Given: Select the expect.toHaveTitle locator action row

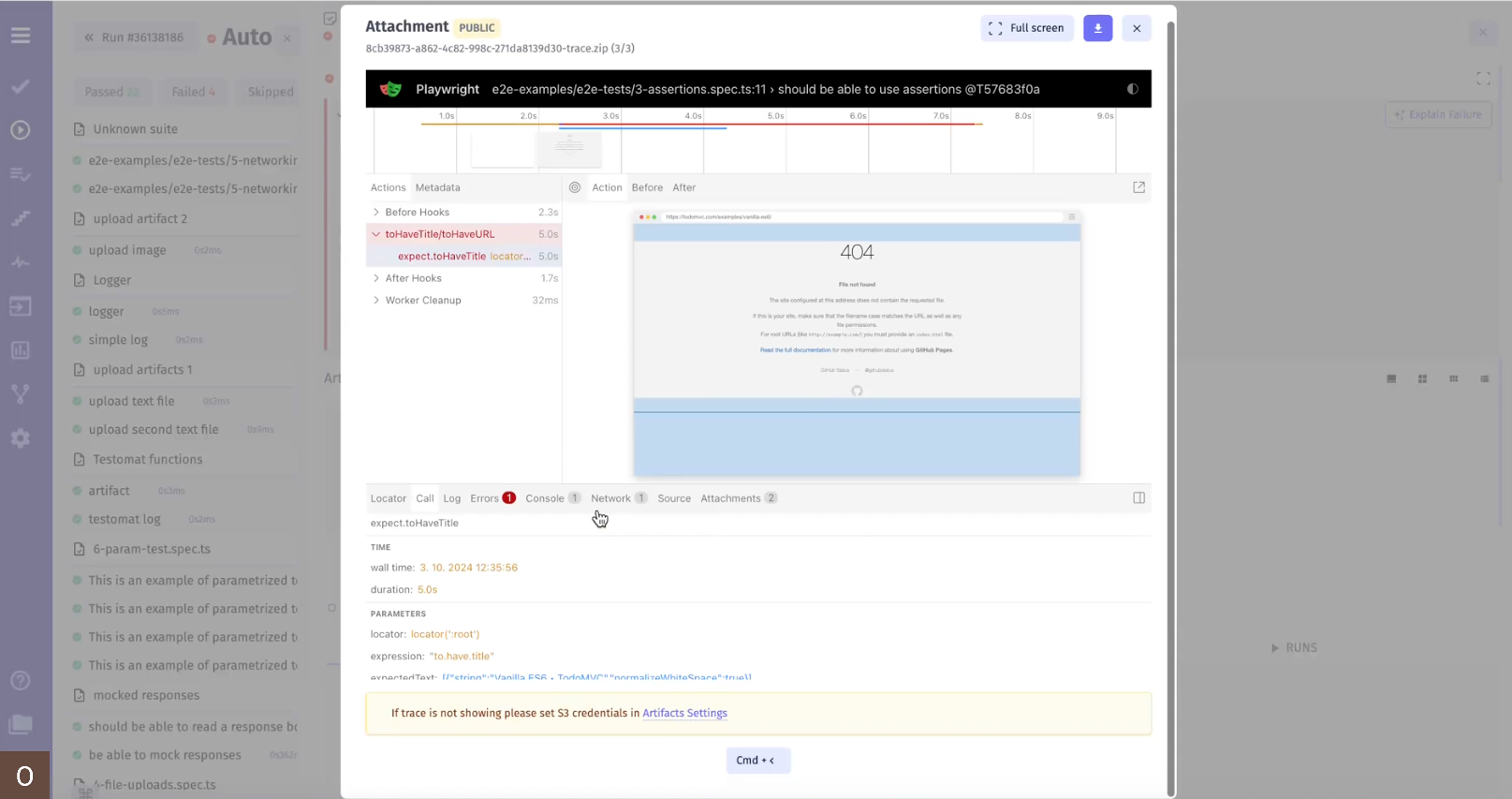Looking at the screenshot, I should pyautogui.click(x=464, y=257).
